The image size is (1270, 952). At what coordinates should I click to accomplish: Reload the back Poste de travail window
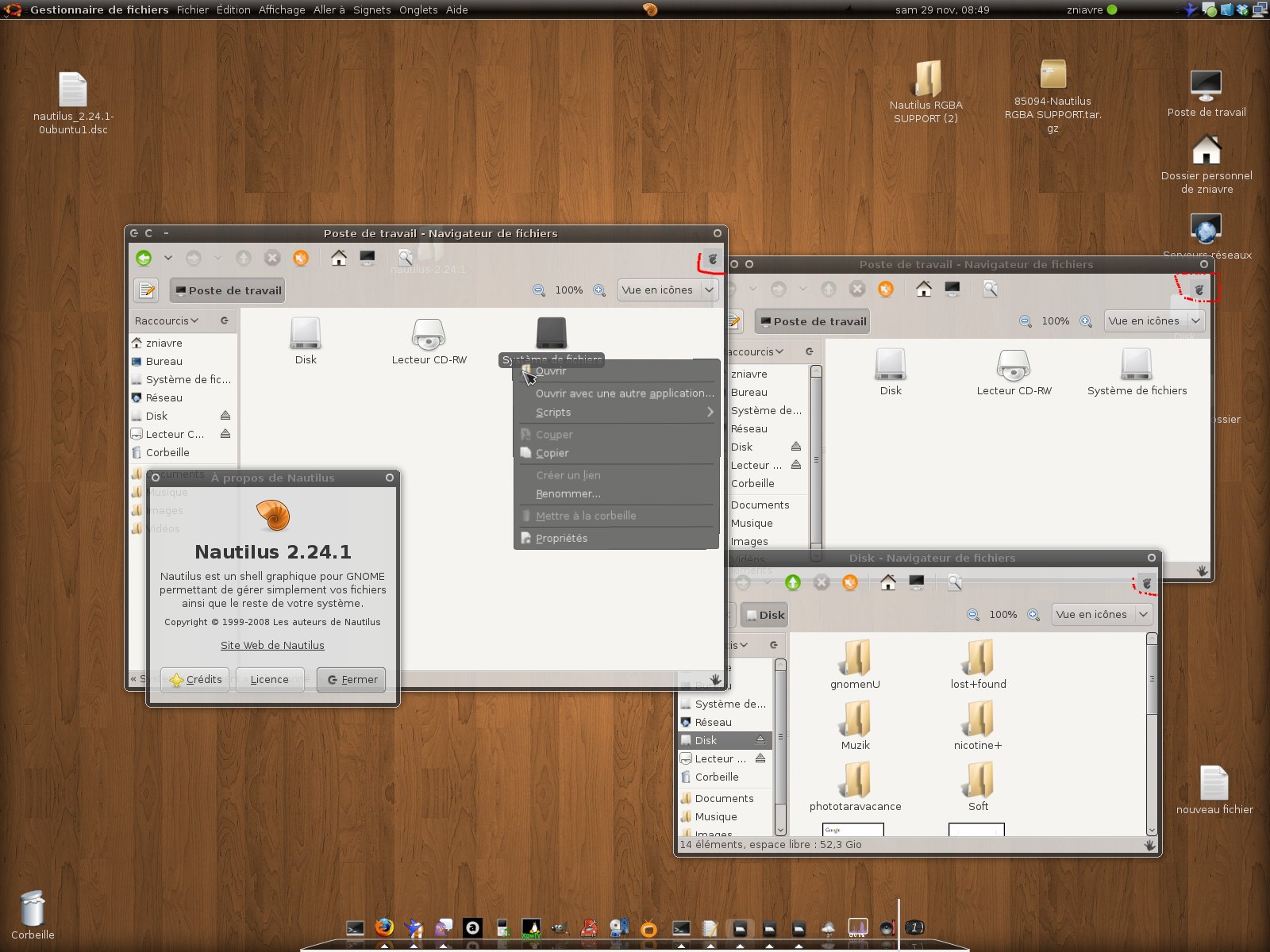886,289
